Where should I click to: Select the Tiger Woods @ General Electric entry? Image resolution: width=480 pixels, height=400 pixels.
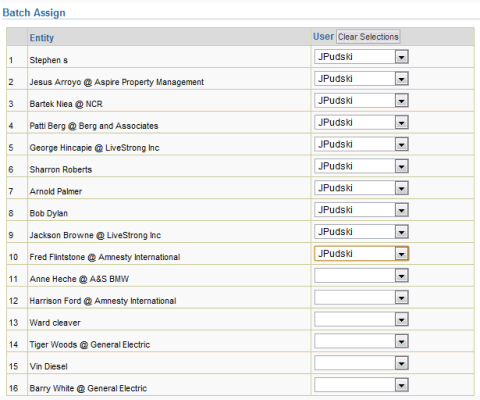(90, 344)
